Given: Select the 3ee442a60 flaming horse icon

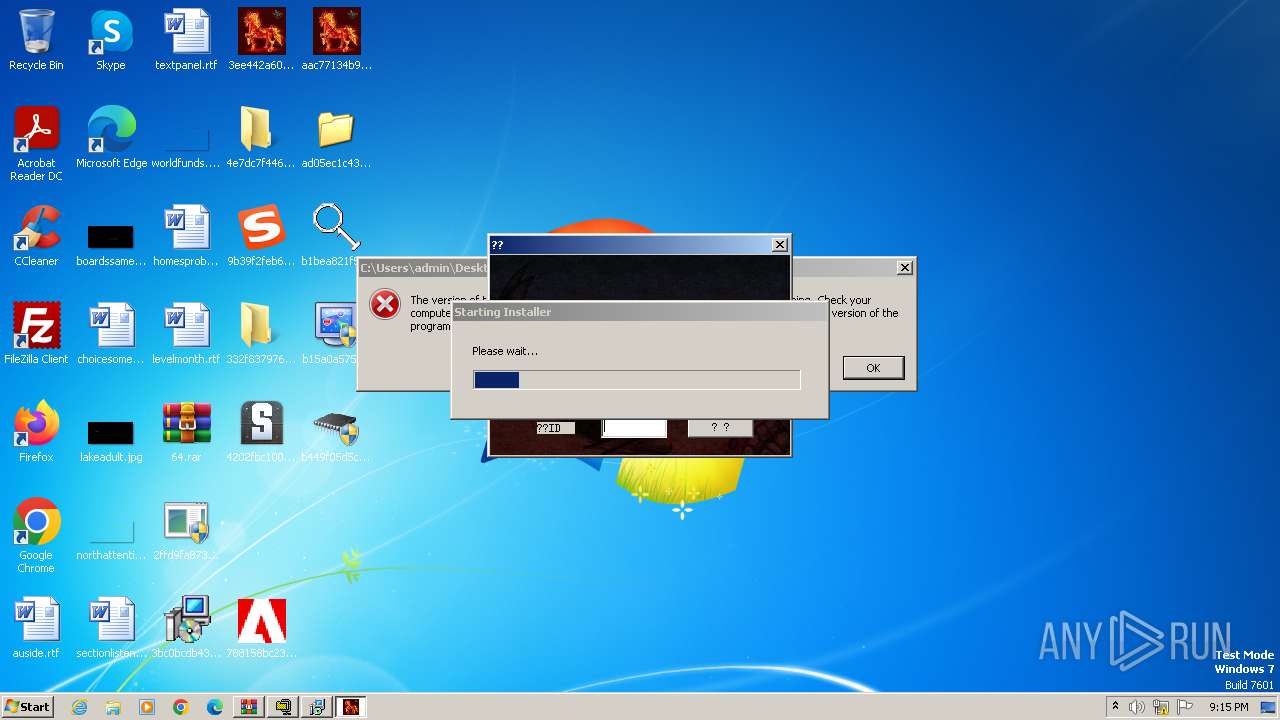Looking at the screenshot, I should coord(261,40).
